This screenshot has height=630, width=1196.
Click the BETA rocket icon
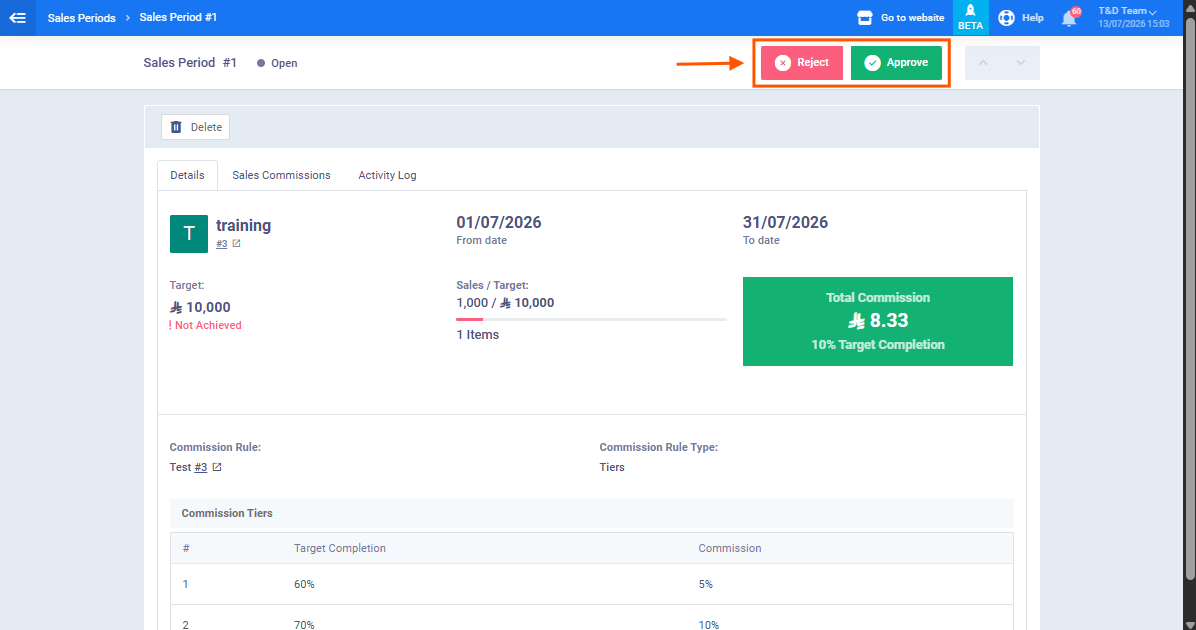click(x=970, y=11)
